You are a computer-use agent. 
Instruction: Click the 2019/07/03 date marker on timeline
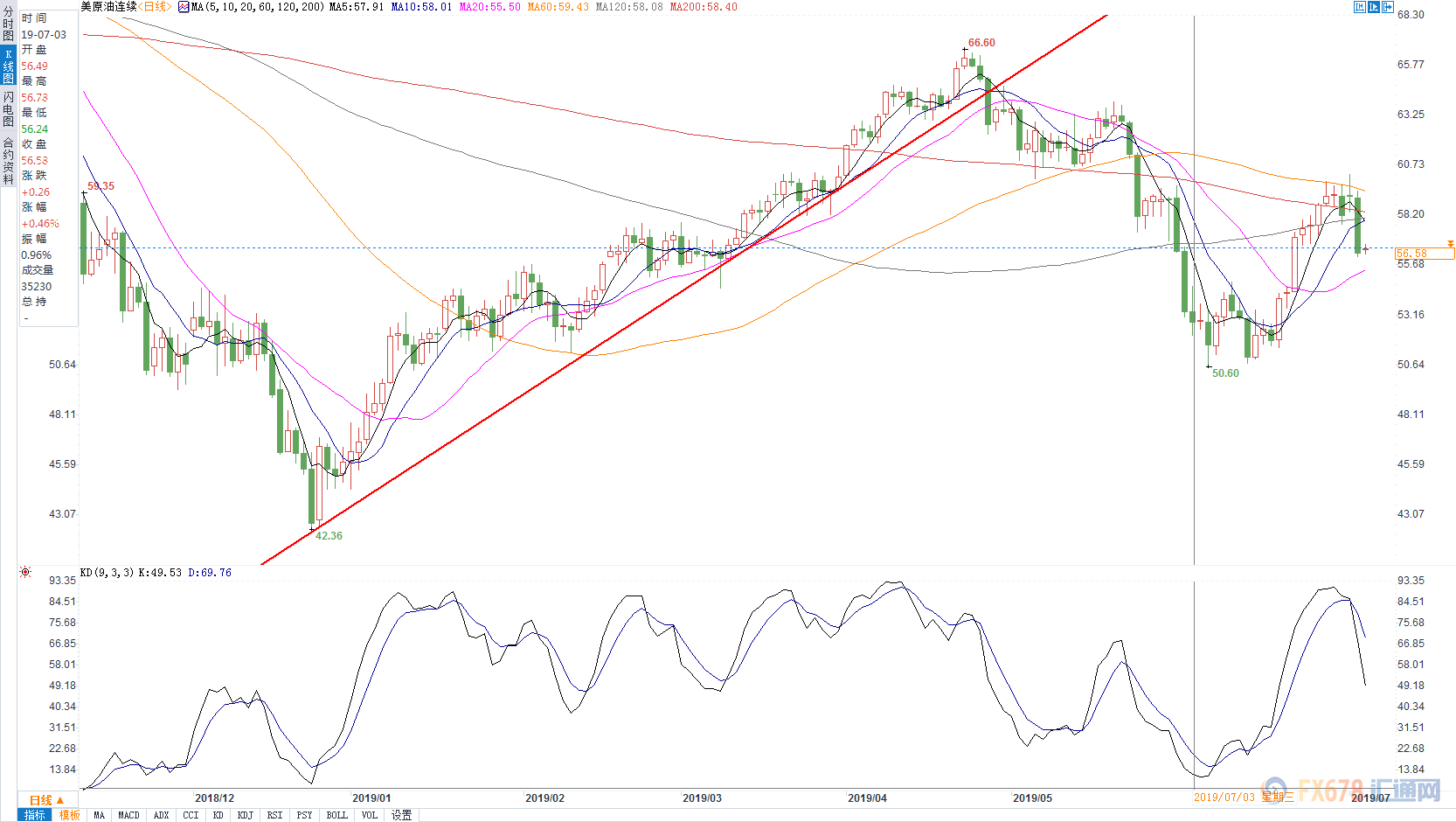click(x=1224, y=798)
